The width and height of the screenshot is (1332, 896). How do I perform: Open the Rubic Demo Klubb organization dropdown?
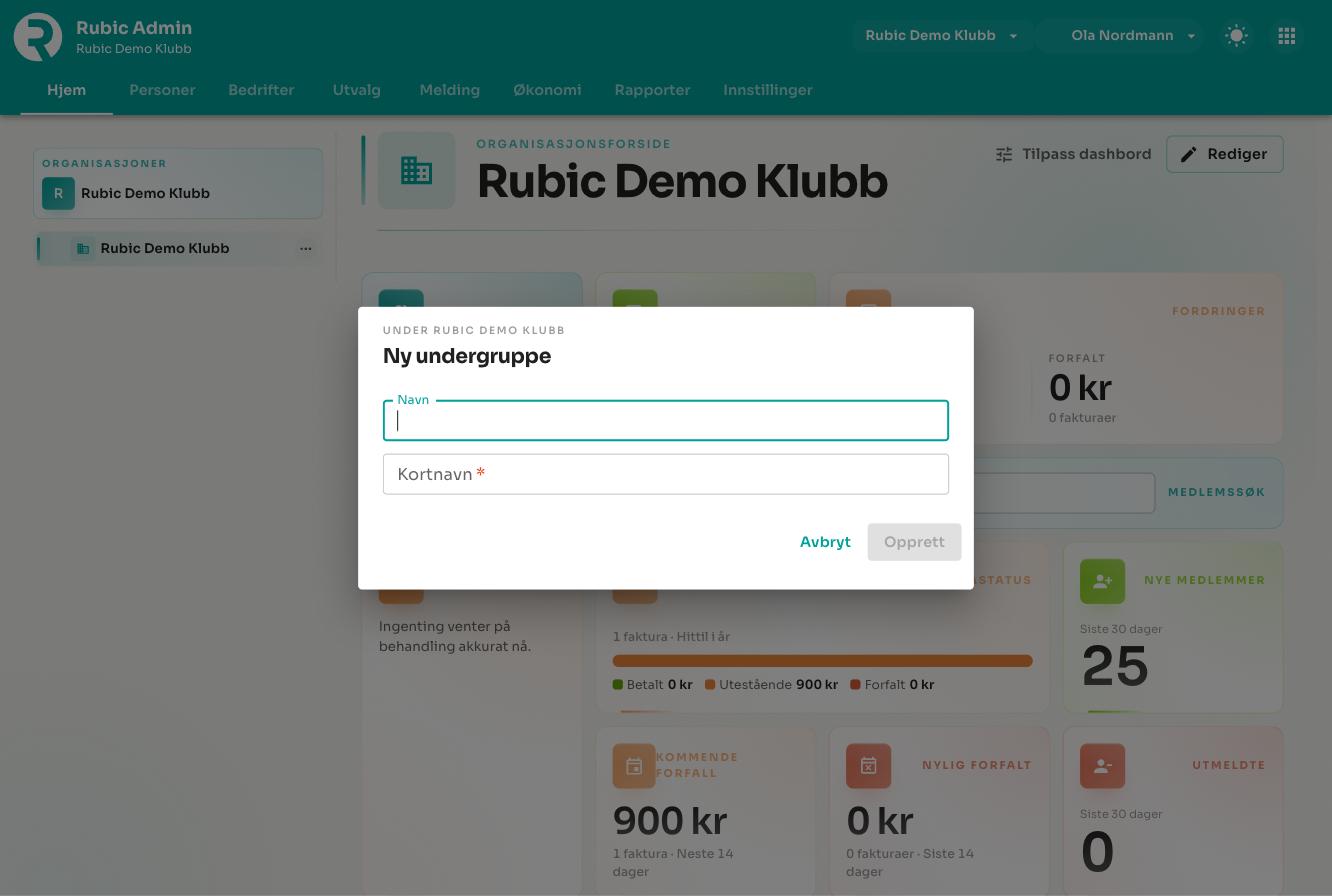942,36
